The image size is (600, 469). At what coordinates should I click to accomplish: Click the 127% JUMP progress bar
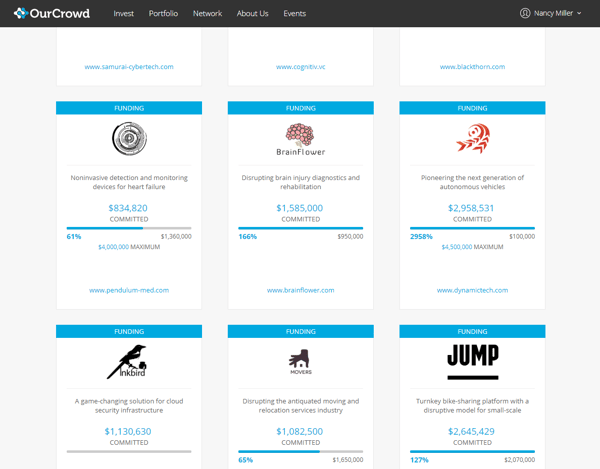[x=473, y=451]
